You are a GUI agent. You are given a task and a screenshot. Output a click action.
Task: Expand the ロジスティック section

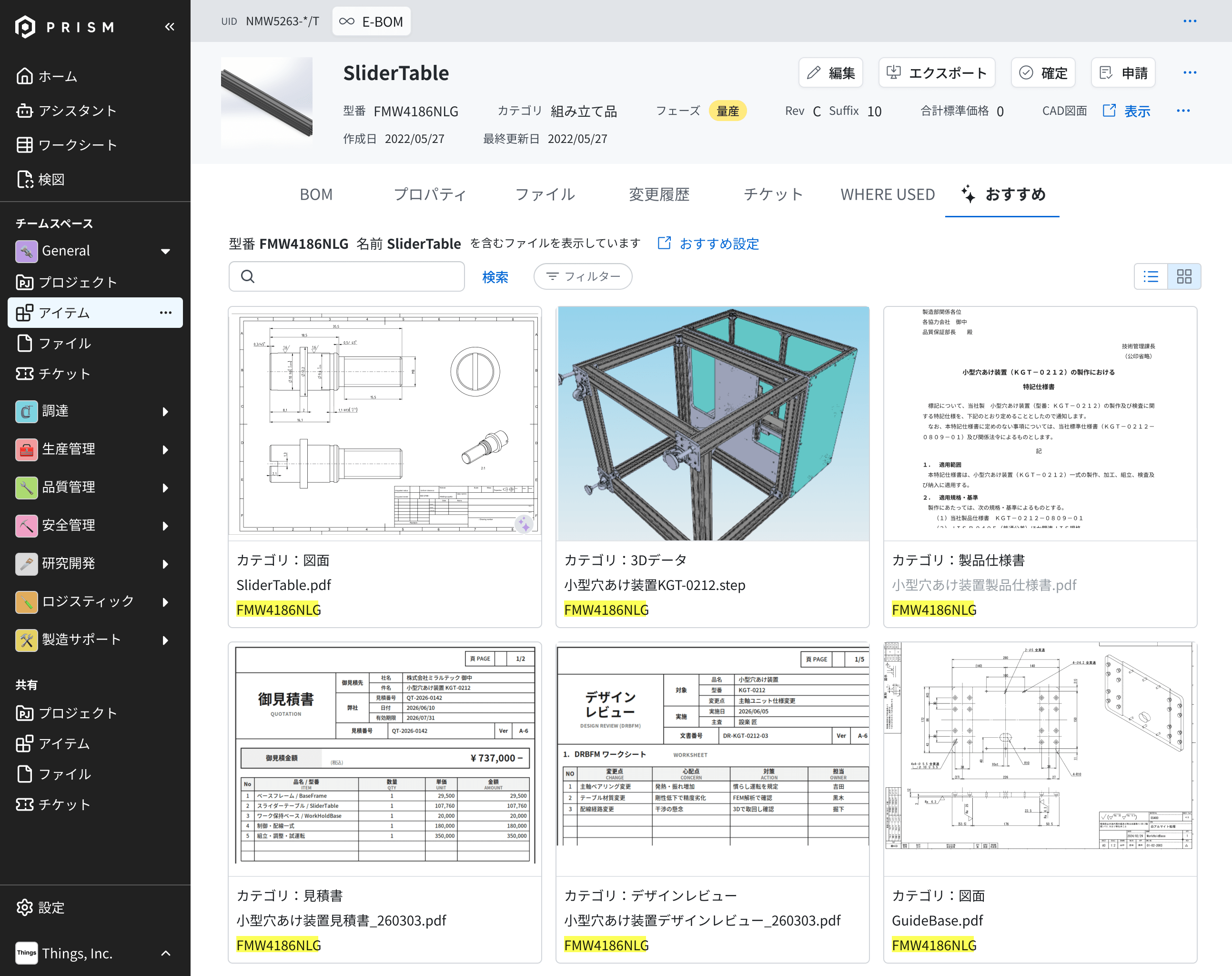(166, 602)
